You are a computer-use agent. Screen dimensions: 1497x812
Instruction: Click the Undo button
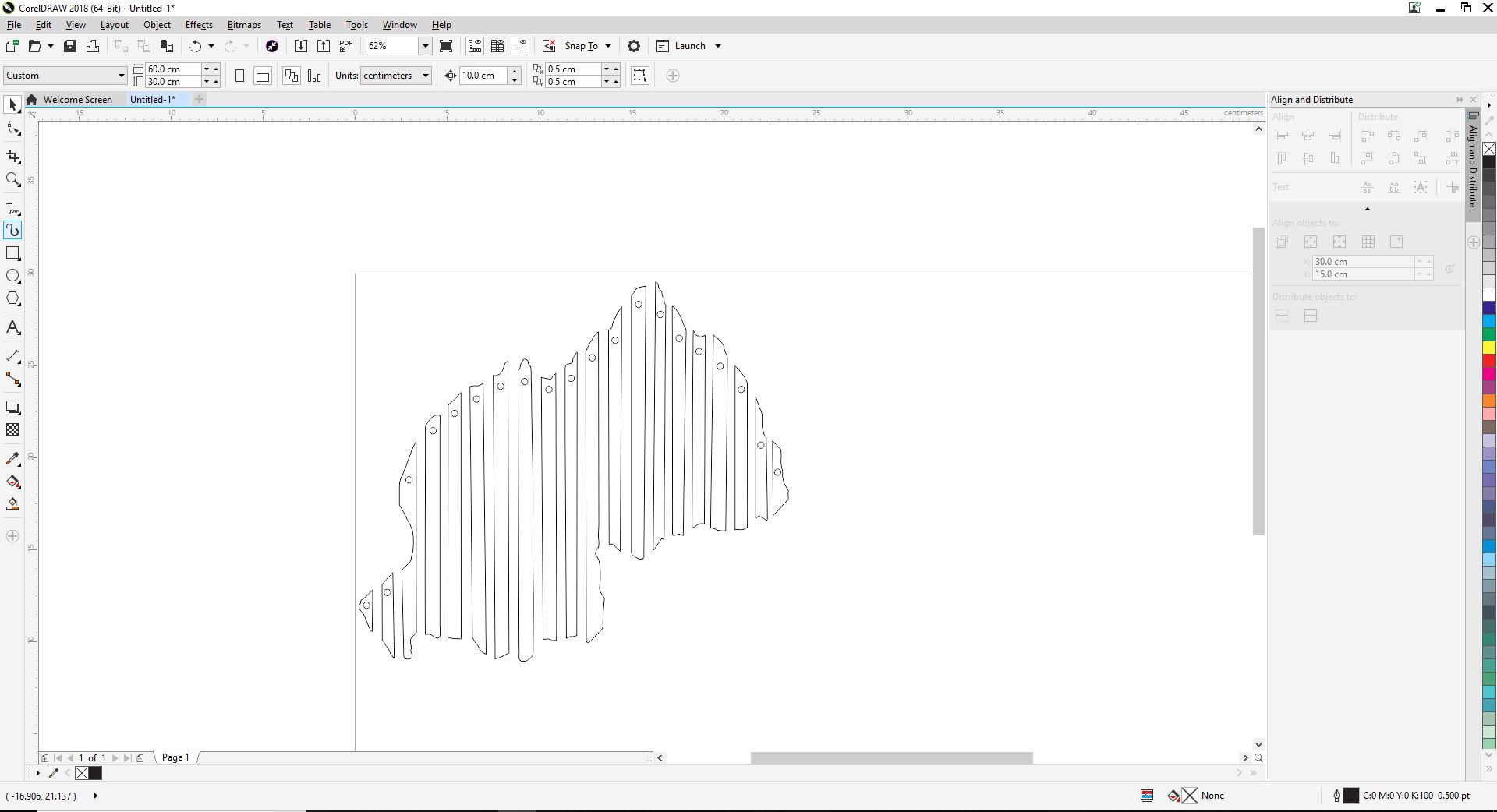pos(195,46)
